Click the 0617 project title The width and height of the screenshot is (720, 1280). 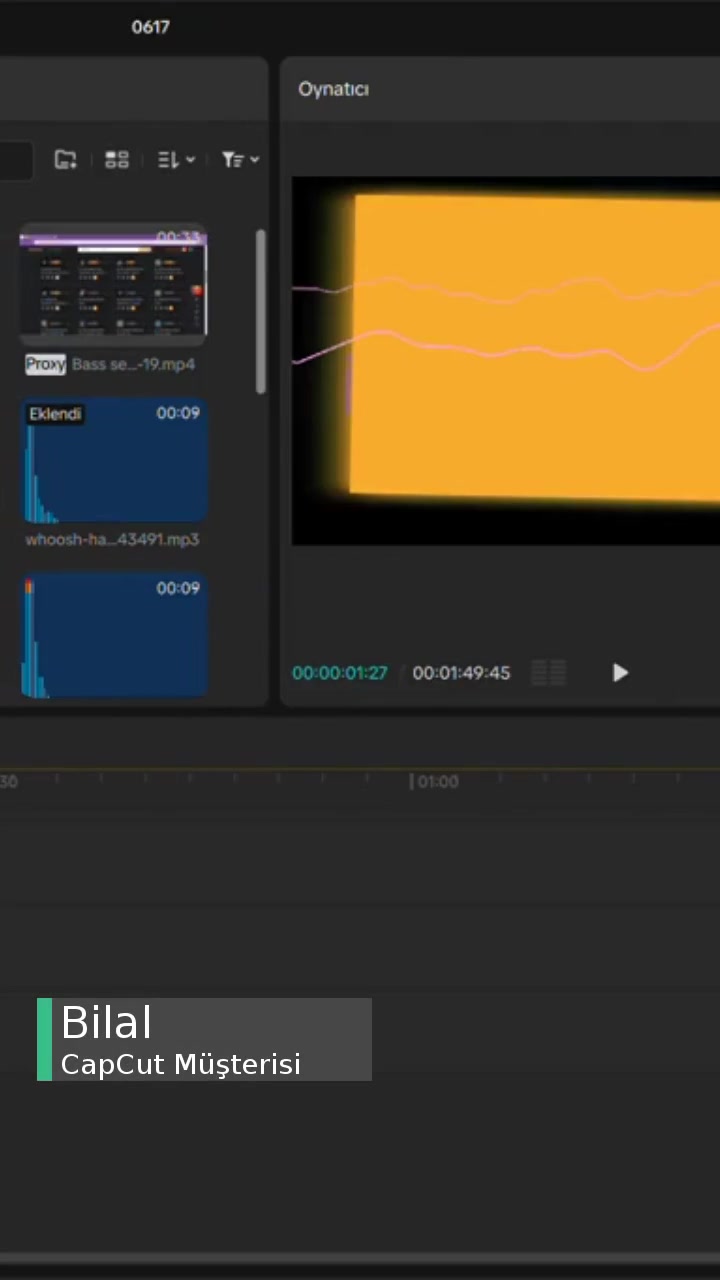(150, 27)
